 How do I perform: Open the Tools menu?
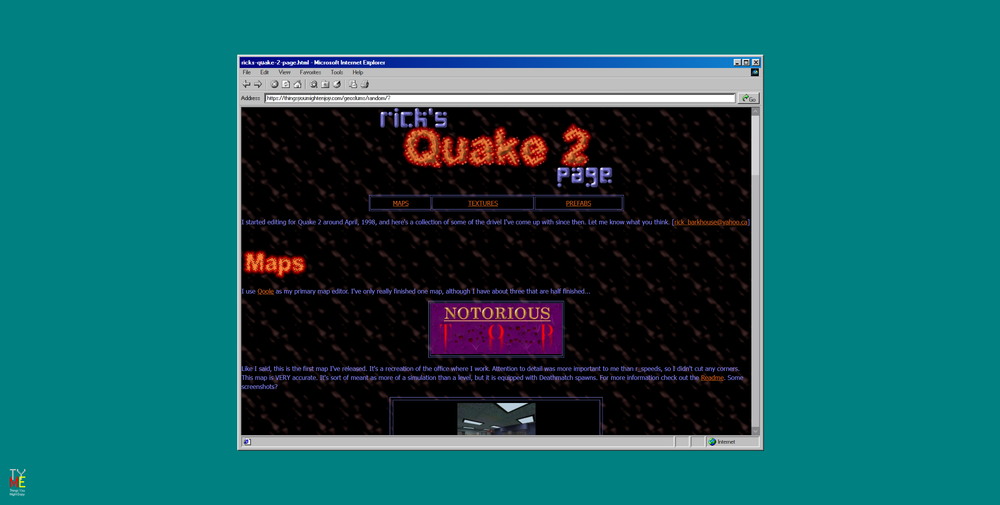337,72
